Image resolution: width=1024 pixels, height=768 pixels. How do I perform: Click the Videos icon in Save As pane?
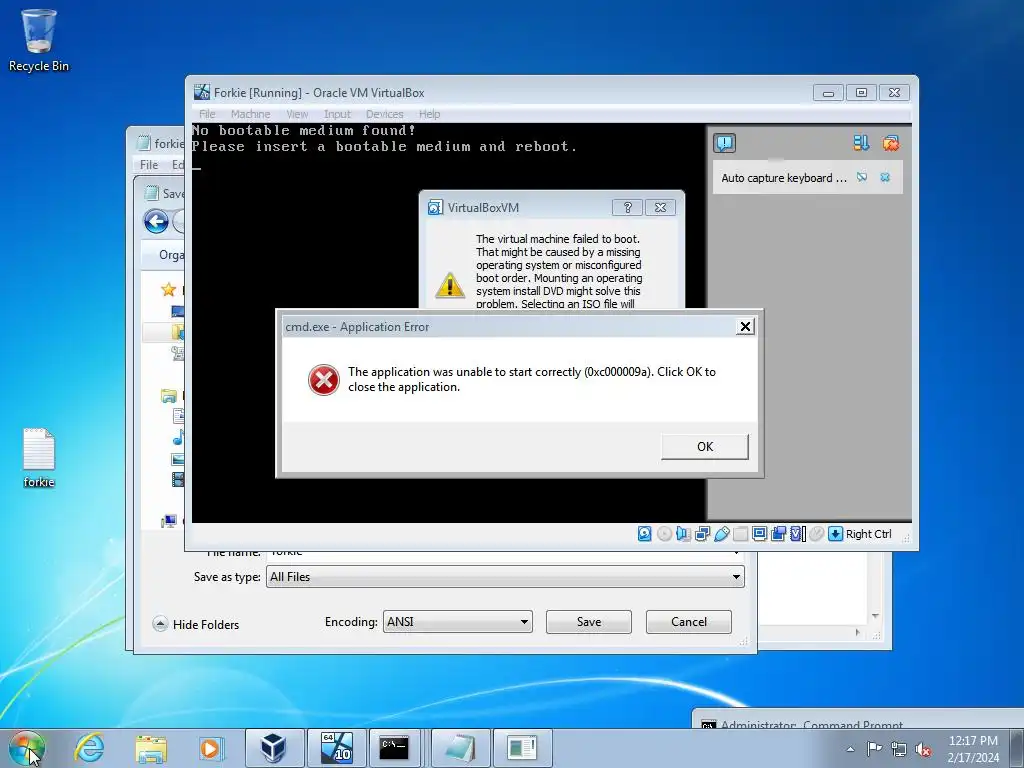pyautogui.click(x=178, y=480)
